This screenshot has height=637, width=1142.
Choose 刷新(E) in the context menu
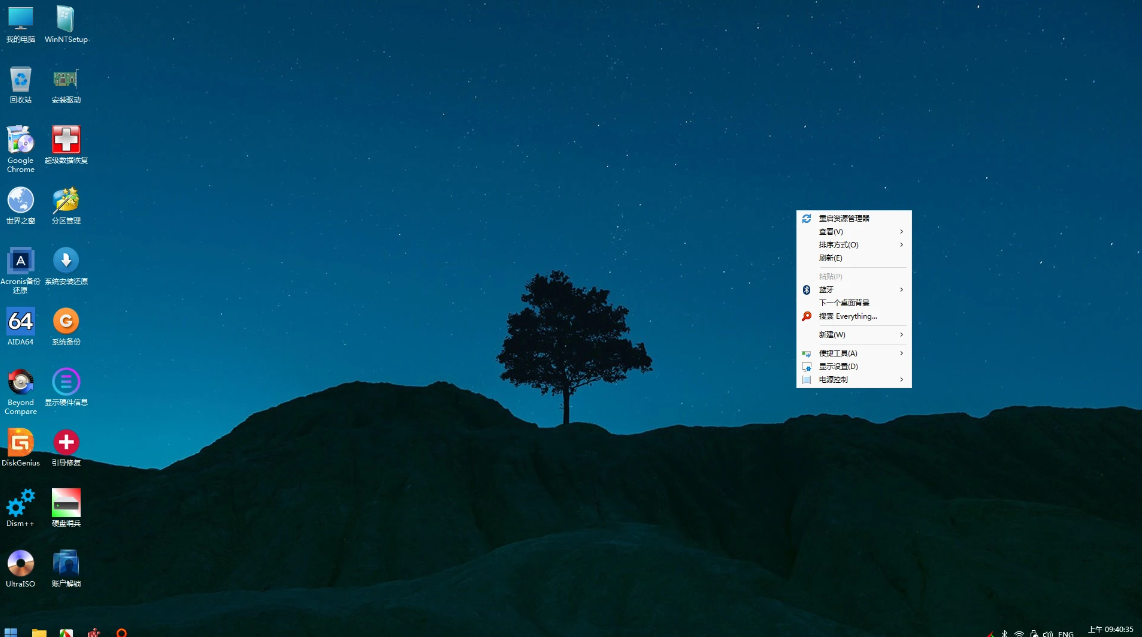(x=831, y=257)
